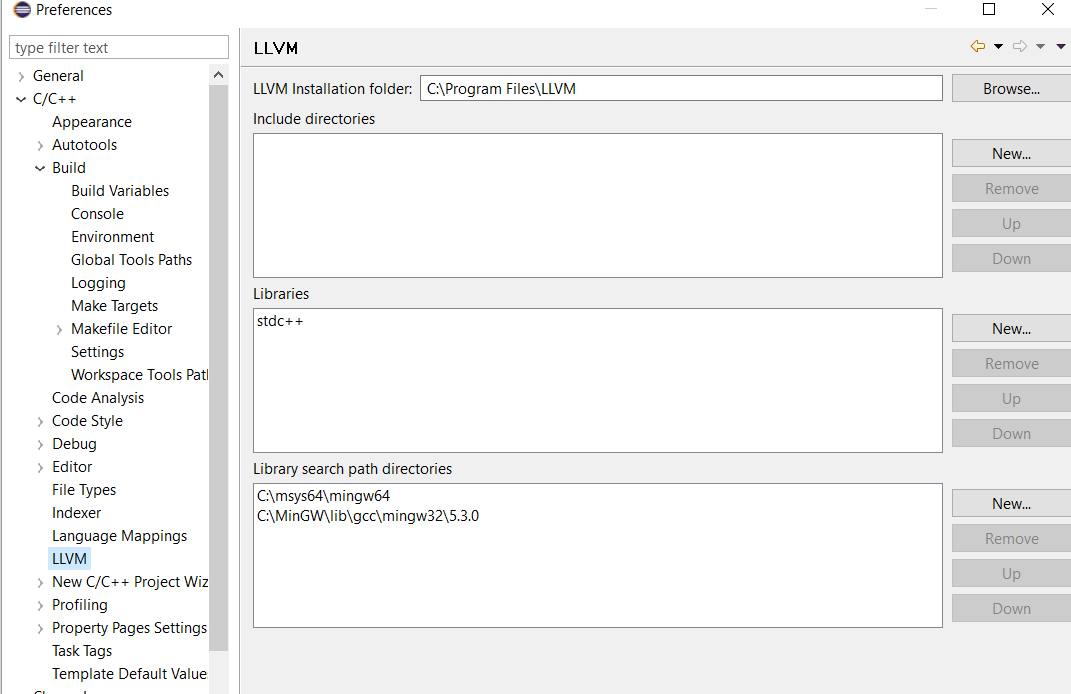Focus the type filter text field
This screenshot has width=1071, height=694.
[119, 48]
